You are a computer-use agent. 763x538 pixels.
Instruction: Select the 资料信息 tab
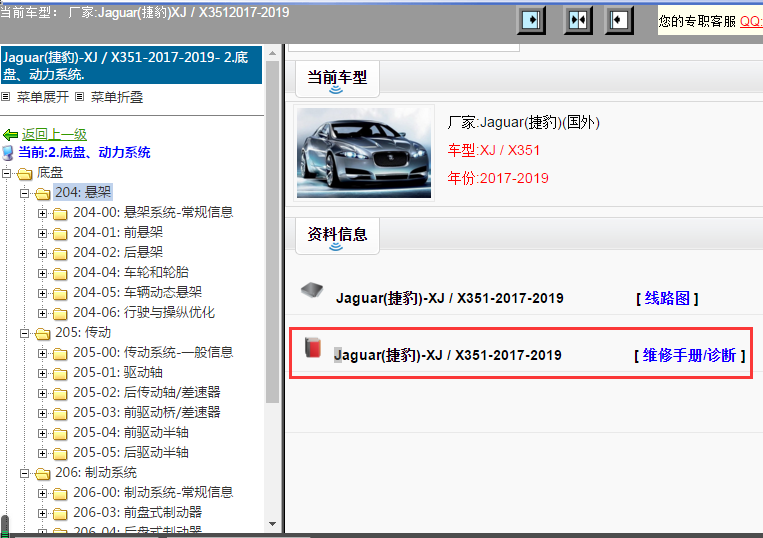[x=337, y=236]
